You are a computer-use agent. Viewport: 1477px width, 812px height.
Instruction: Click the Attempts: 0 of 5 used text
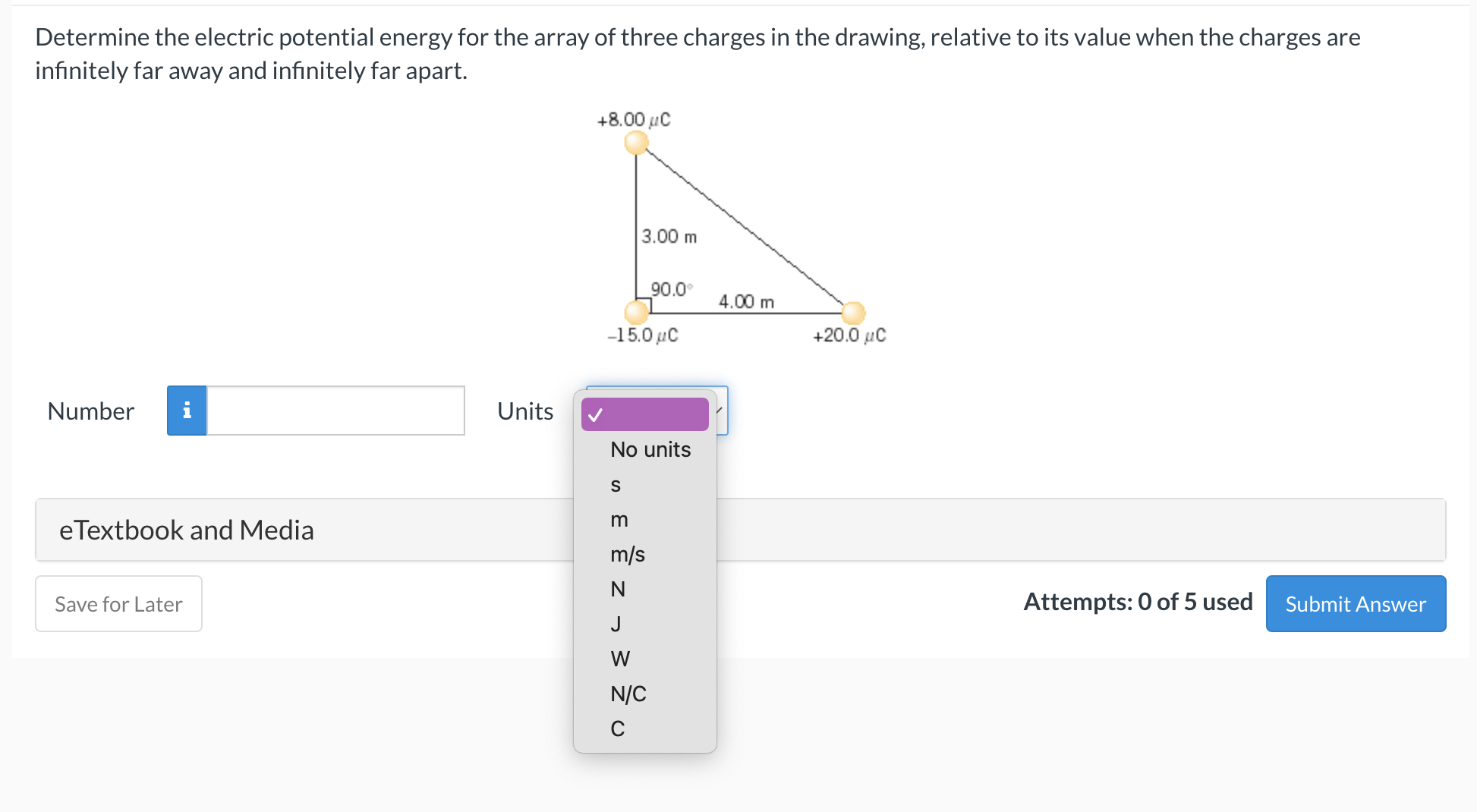pos(1138,601)
